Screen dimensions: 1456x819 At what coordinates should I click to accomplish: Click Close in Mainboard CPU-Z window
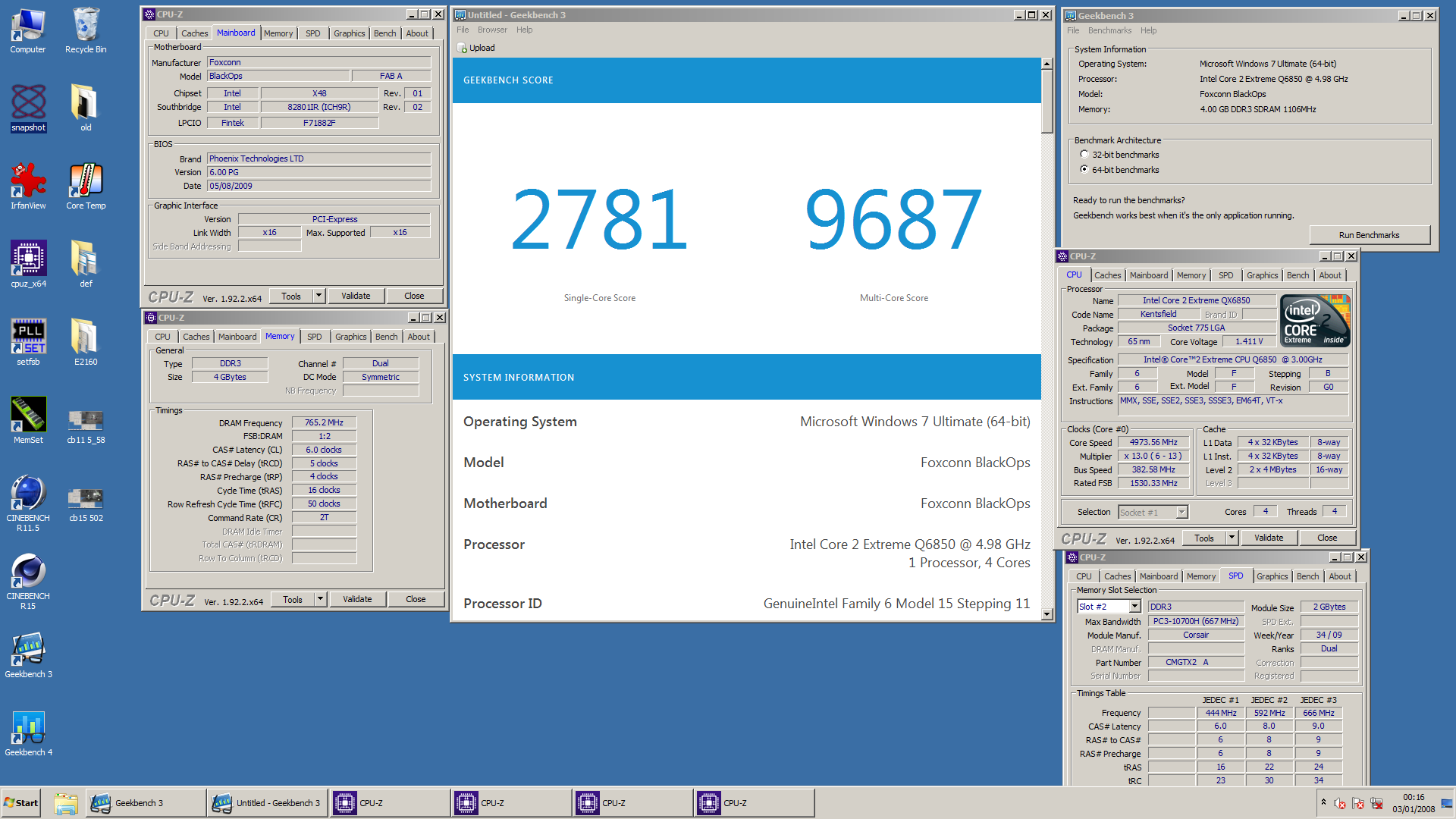[414, 296]
